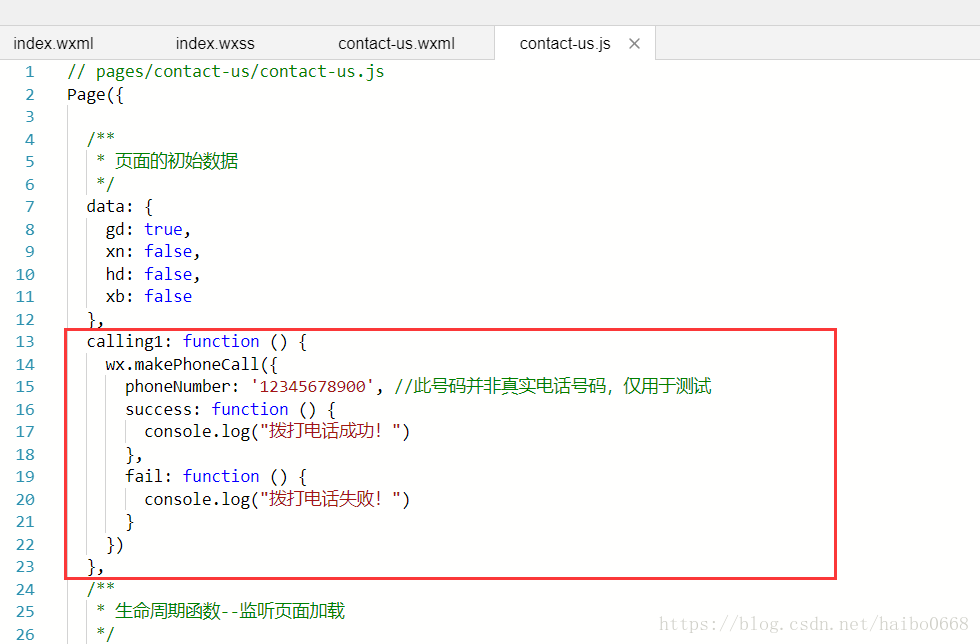Image resolution: width=980 pixels, height=644 pixels.
Task: Click the closing }) on line 22
Action: click(114, 545)
